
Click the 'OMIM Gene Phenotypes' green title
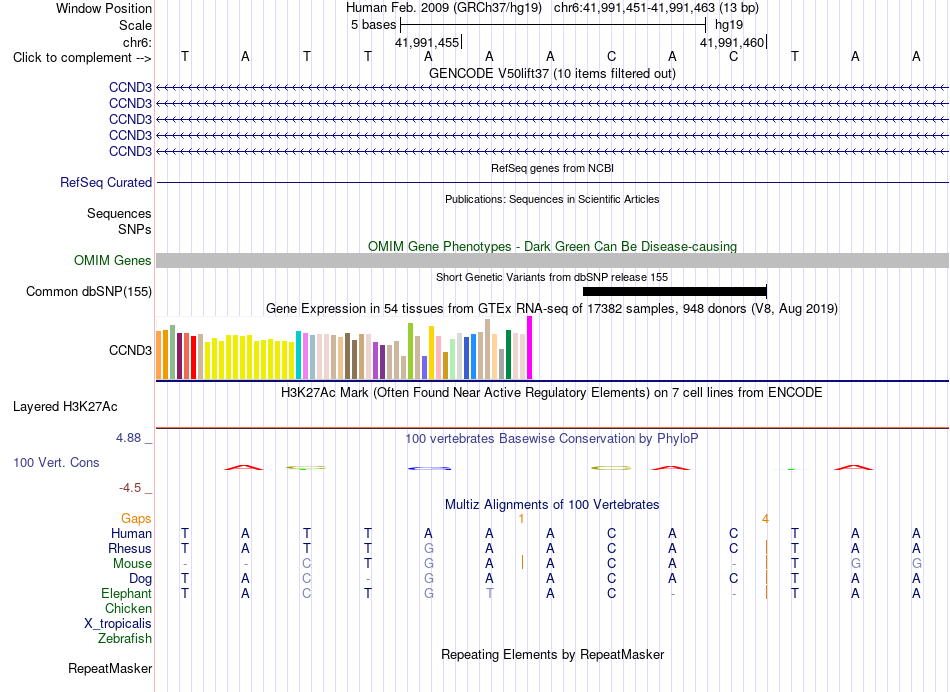[553, 247]
